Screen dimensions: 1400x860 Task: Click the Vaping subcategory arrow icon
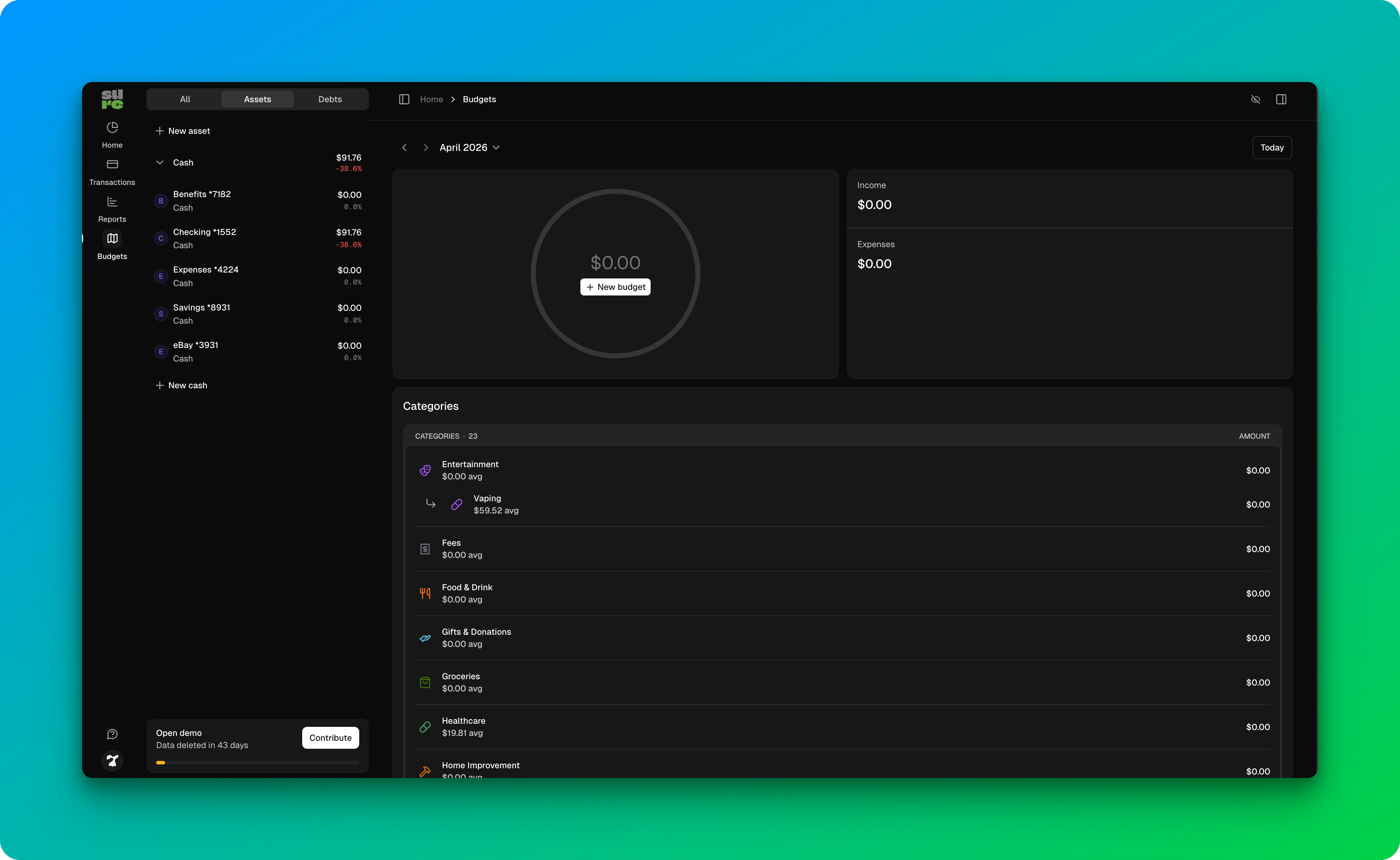tap(431, 503)
